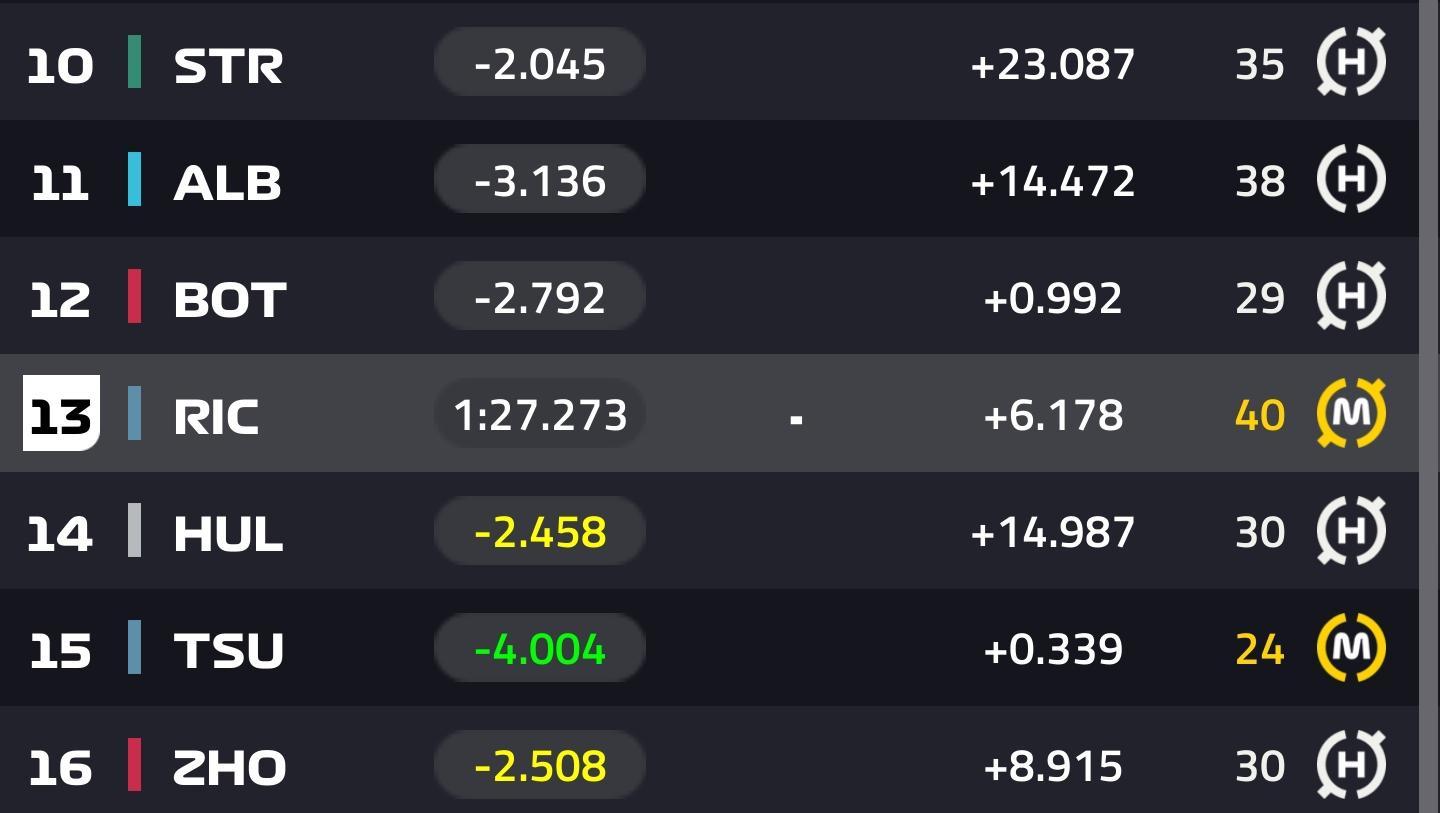Click TSU's yellow medium tyre icon
Screen dimensions: 1440x813
coord(1351,648)
